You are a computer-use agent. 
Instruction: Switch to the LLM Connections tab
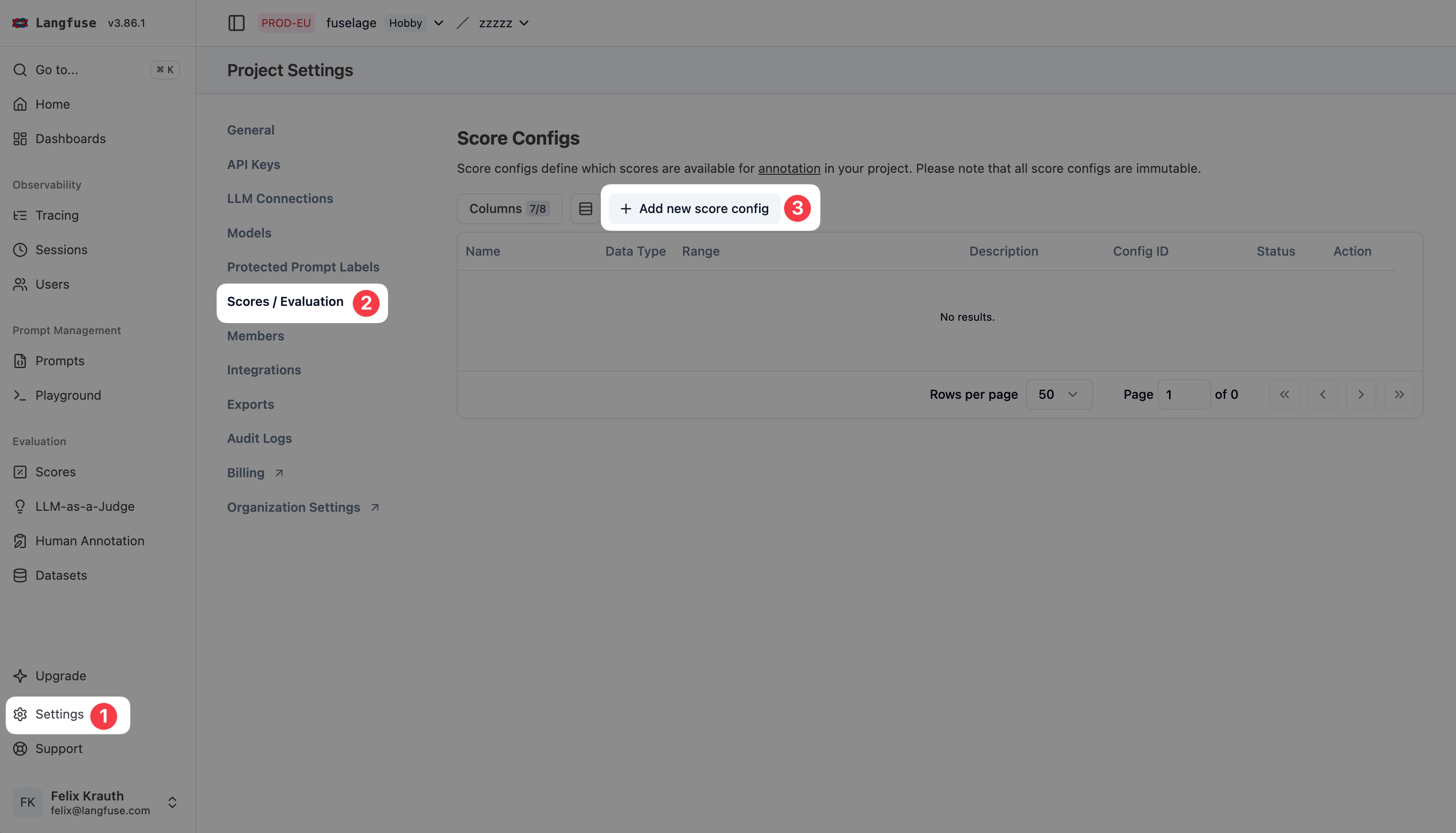[280, 199]
